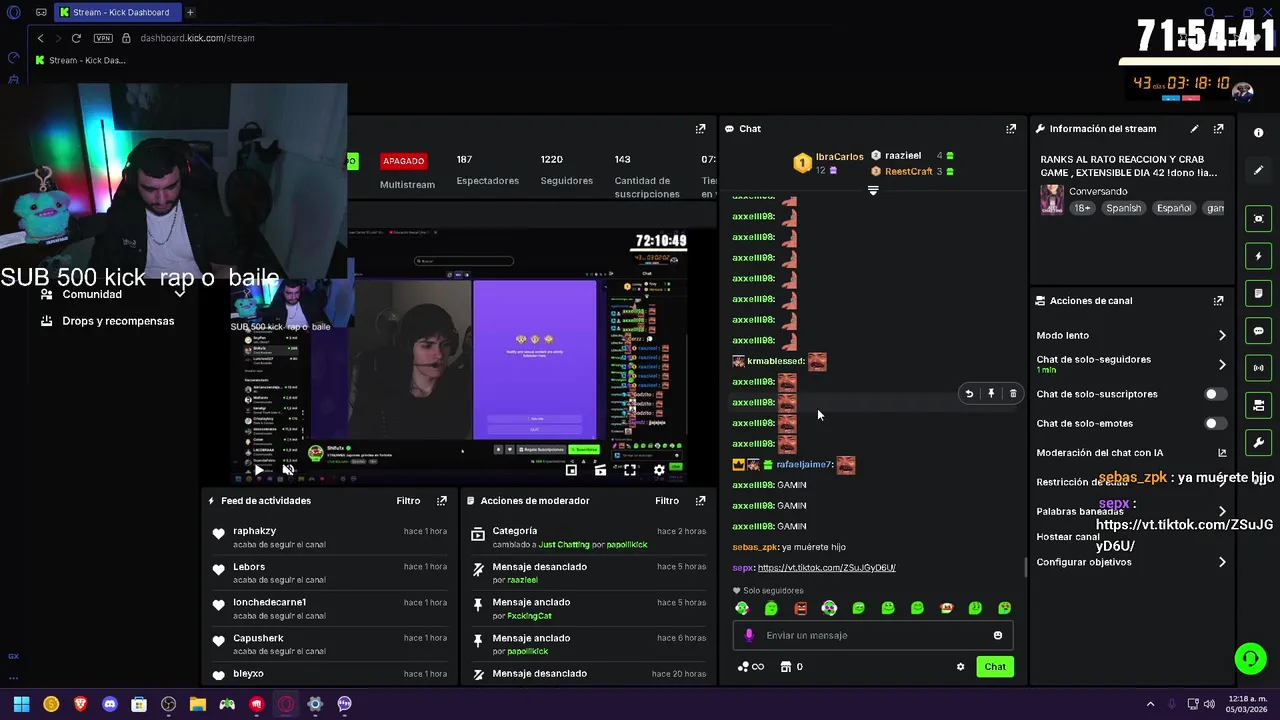Expand Chat de solo-seguidores options
This screenshot has width=1280, height=720.
(x=1222, y=365)
